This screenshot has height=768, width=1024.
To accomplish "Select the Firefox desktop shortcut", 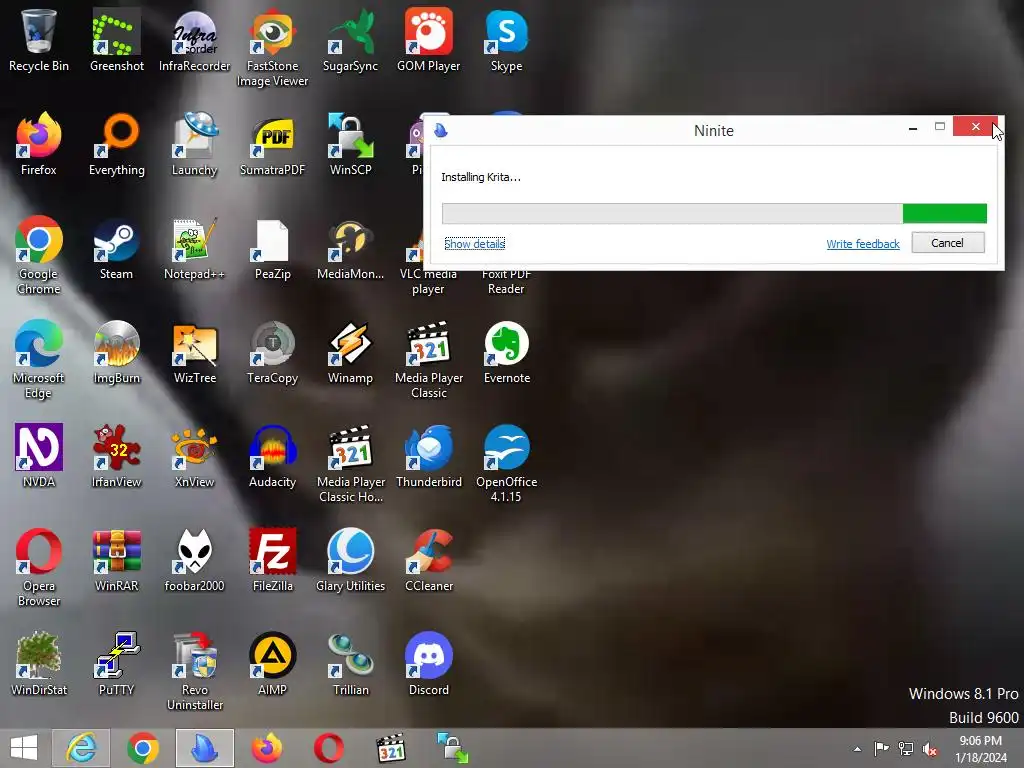I will (x=39, y=144).
